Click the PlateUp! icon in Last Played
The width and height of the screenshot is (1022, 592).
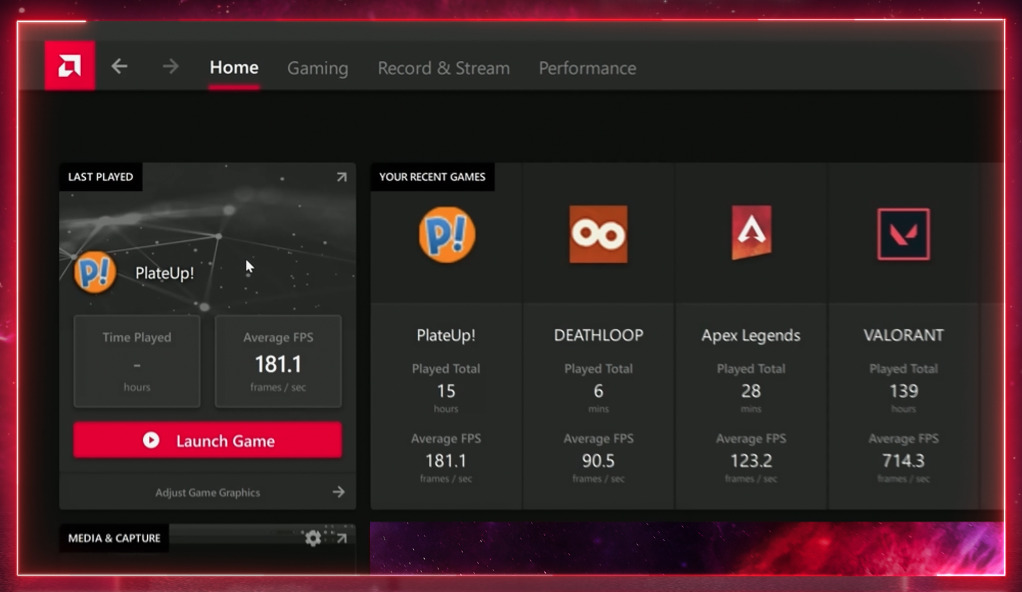[95, 272]
